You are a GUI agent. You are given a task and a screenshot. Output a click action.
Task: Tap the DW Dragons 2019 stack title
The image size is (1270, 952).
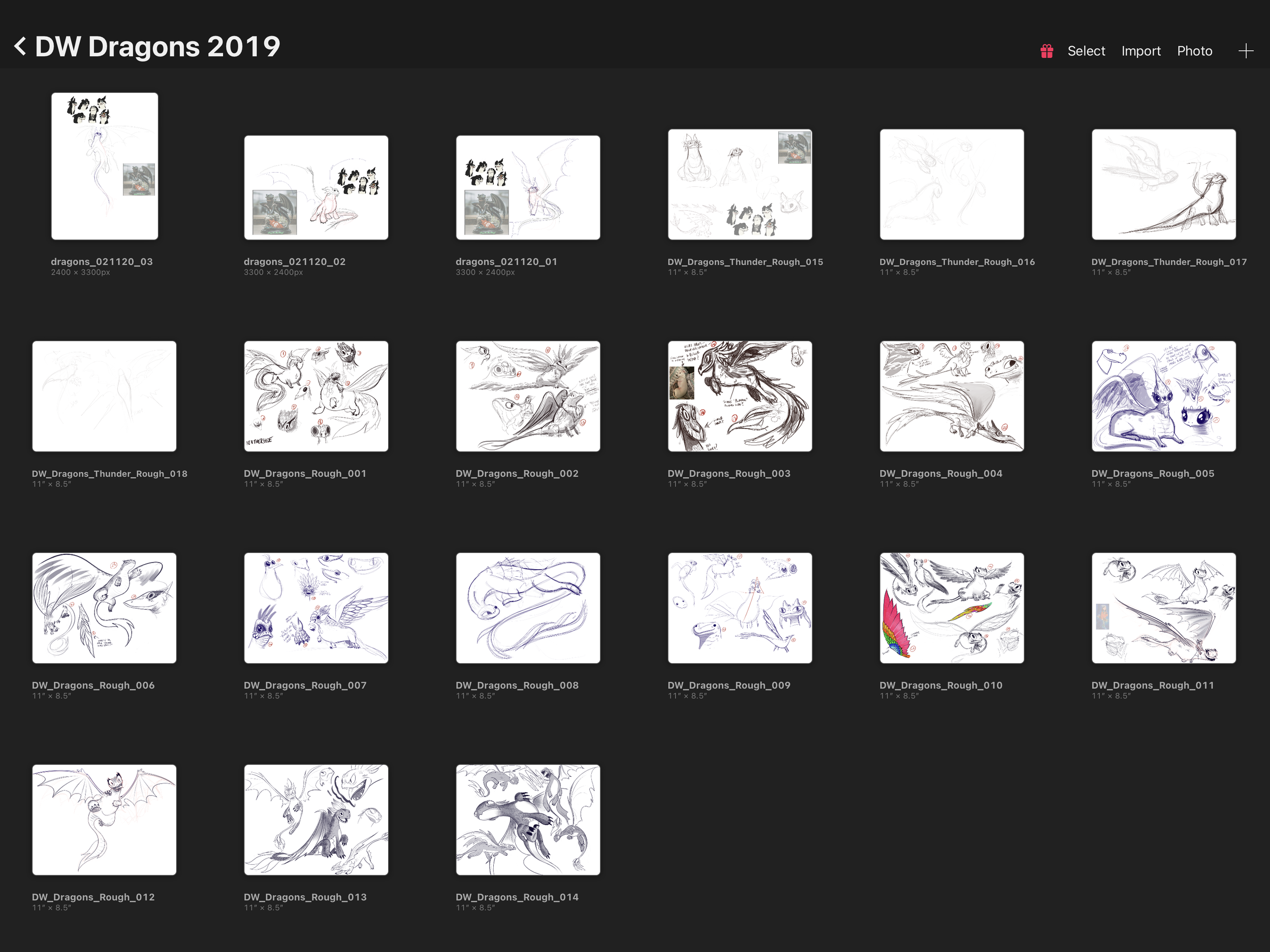point(157,47)
